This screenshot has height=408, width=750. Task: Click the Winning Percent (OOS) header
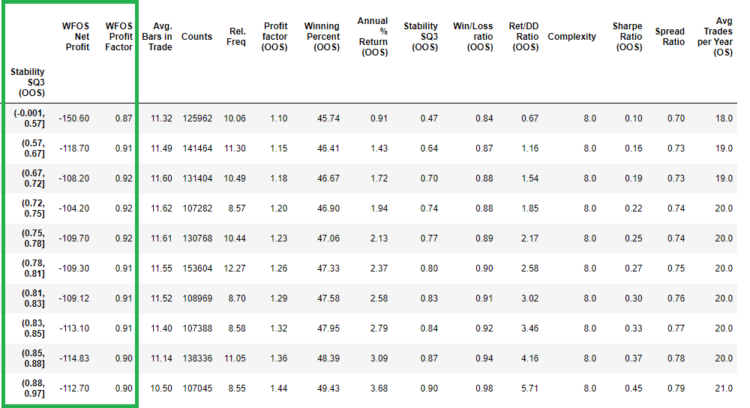tap(322, 36)
